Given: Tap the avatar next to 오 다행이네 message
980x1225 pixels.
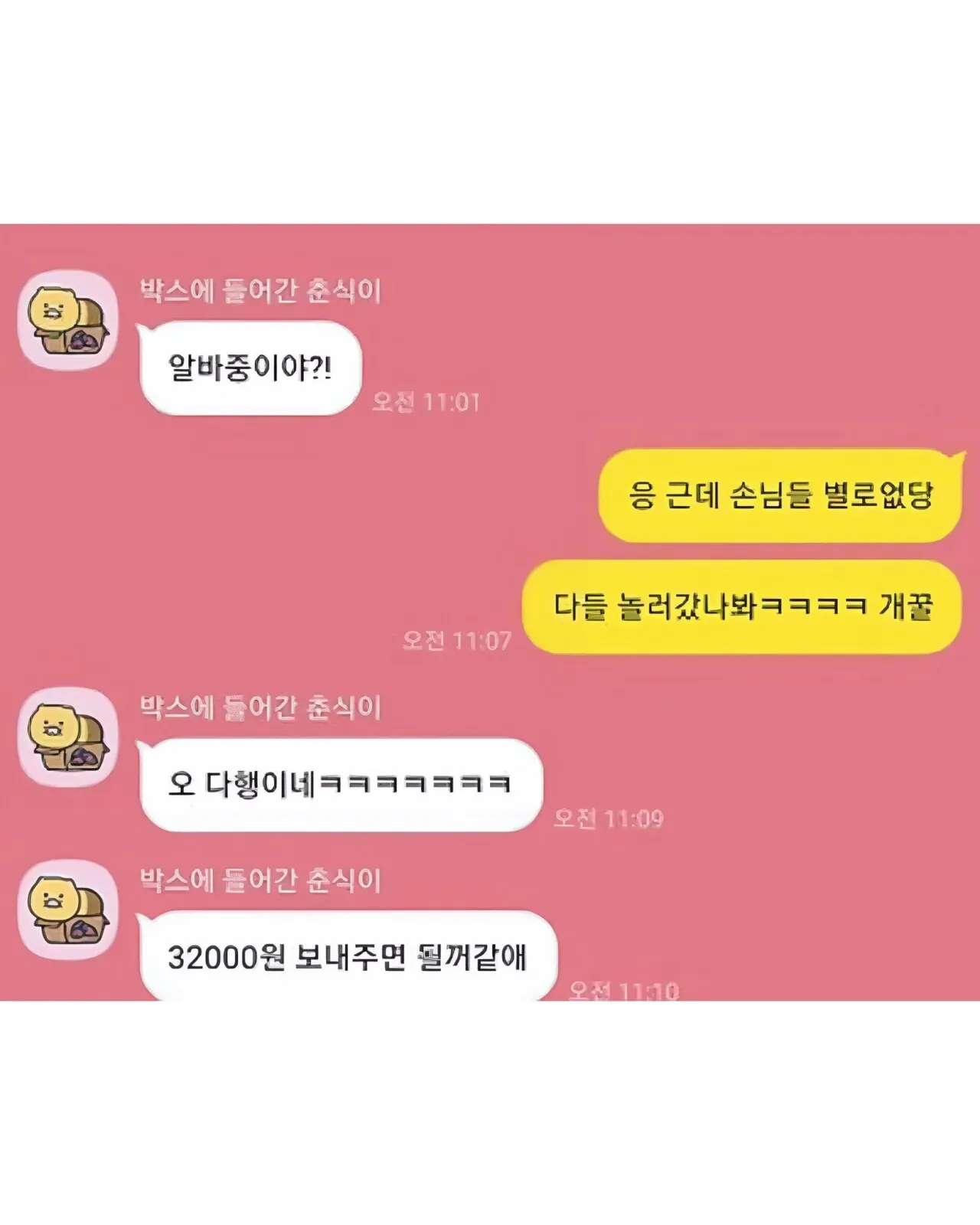Looking at the screenshot, I should point(68,737).
